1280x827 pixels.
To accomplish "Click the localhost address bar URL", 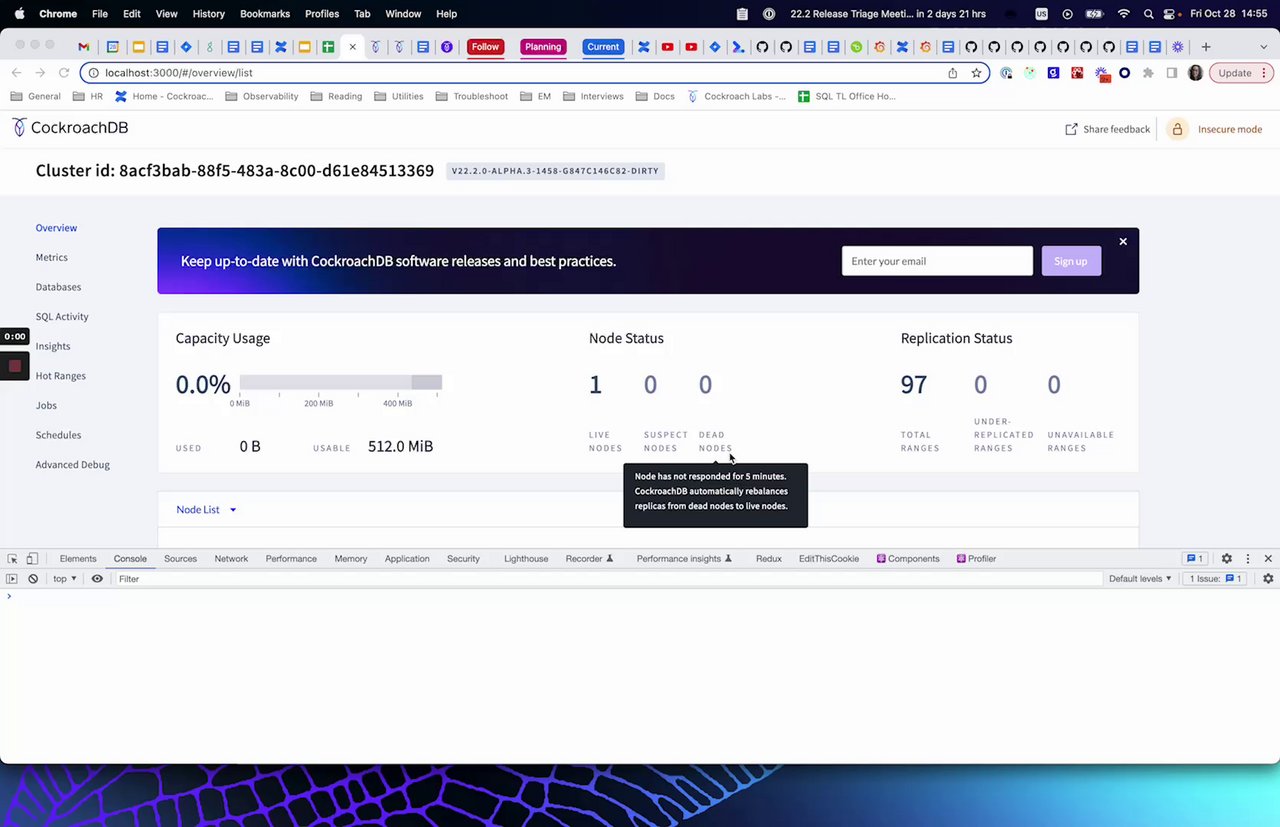I will [x=179, y=73].
